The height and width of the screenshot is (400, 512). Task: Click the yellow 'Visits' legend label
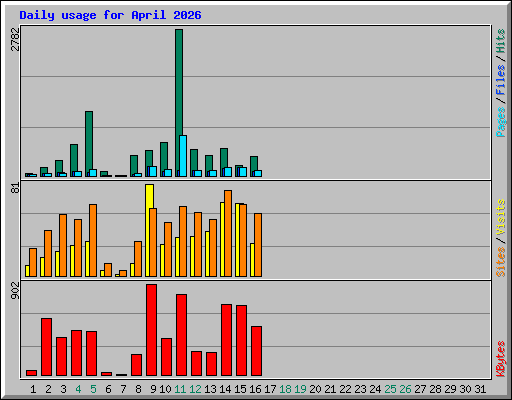[500, 218]
